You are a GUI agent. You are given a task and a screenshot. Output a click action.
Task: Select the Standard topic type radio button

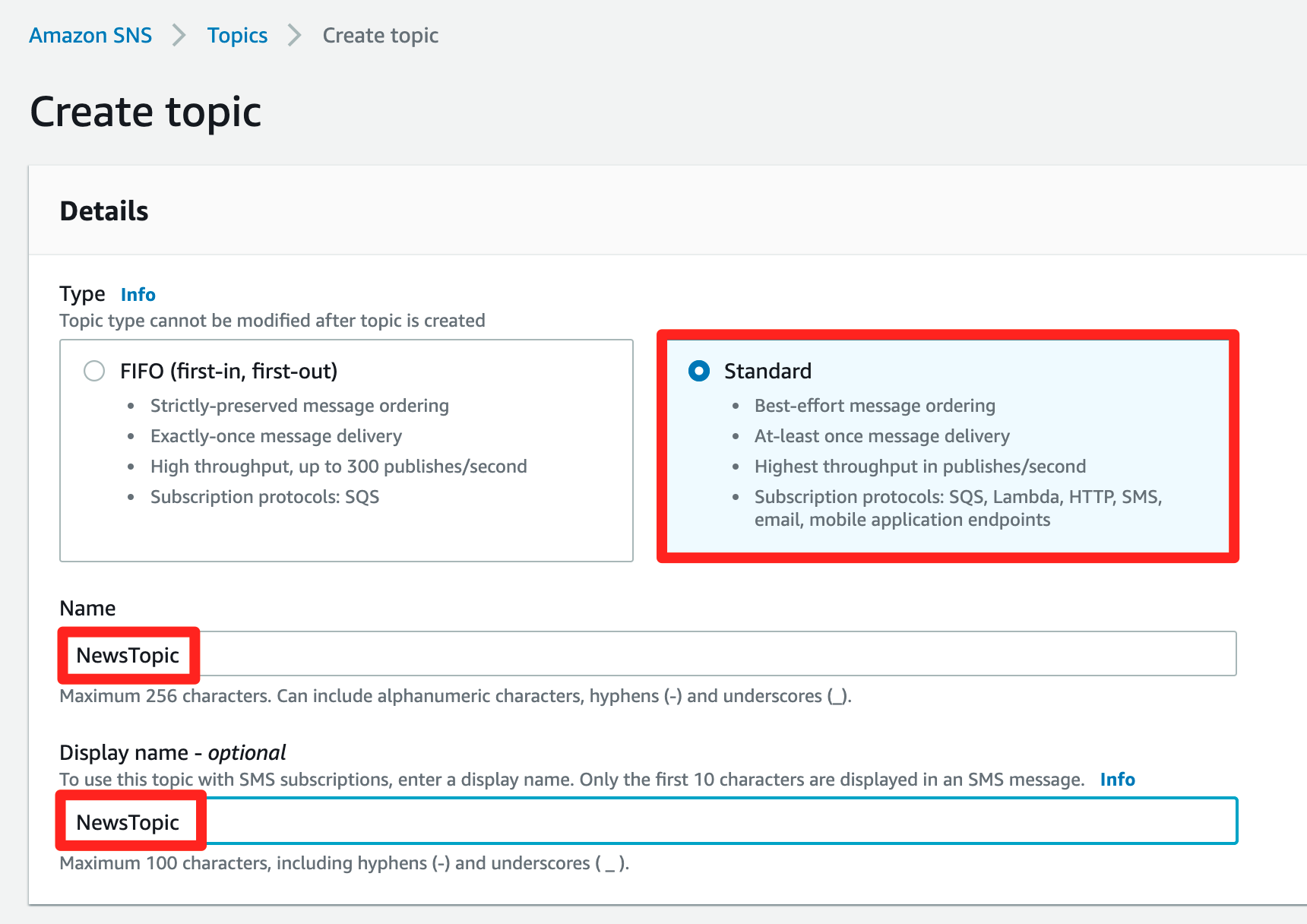(x=699, y=371)
